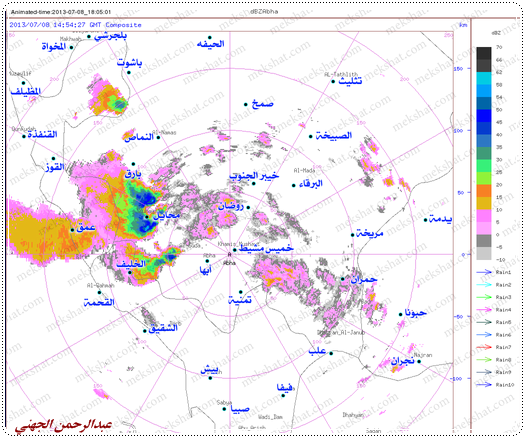Click the Najran city dot
Image resolution: width=525 pixels, height=438 pixels.
[x=419, y=361]
